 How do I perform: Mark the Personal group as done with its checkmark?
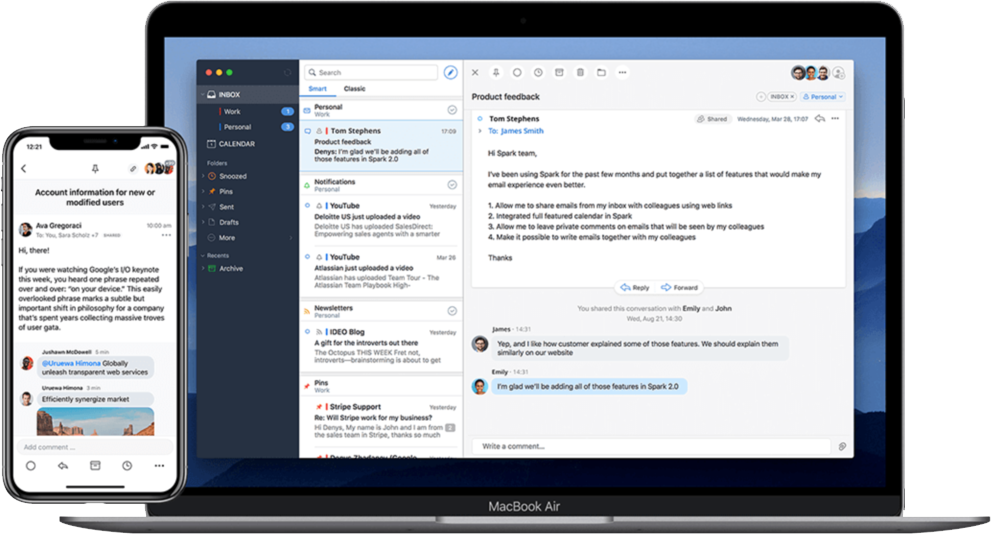coord(452,110)
